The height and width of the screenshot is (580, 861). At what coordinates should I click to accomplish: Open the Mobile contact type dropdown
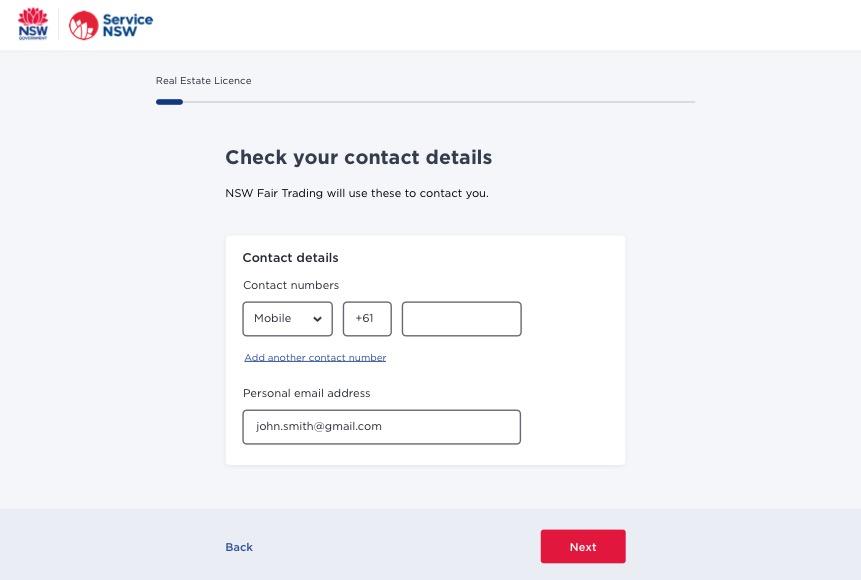click(287, 319)
